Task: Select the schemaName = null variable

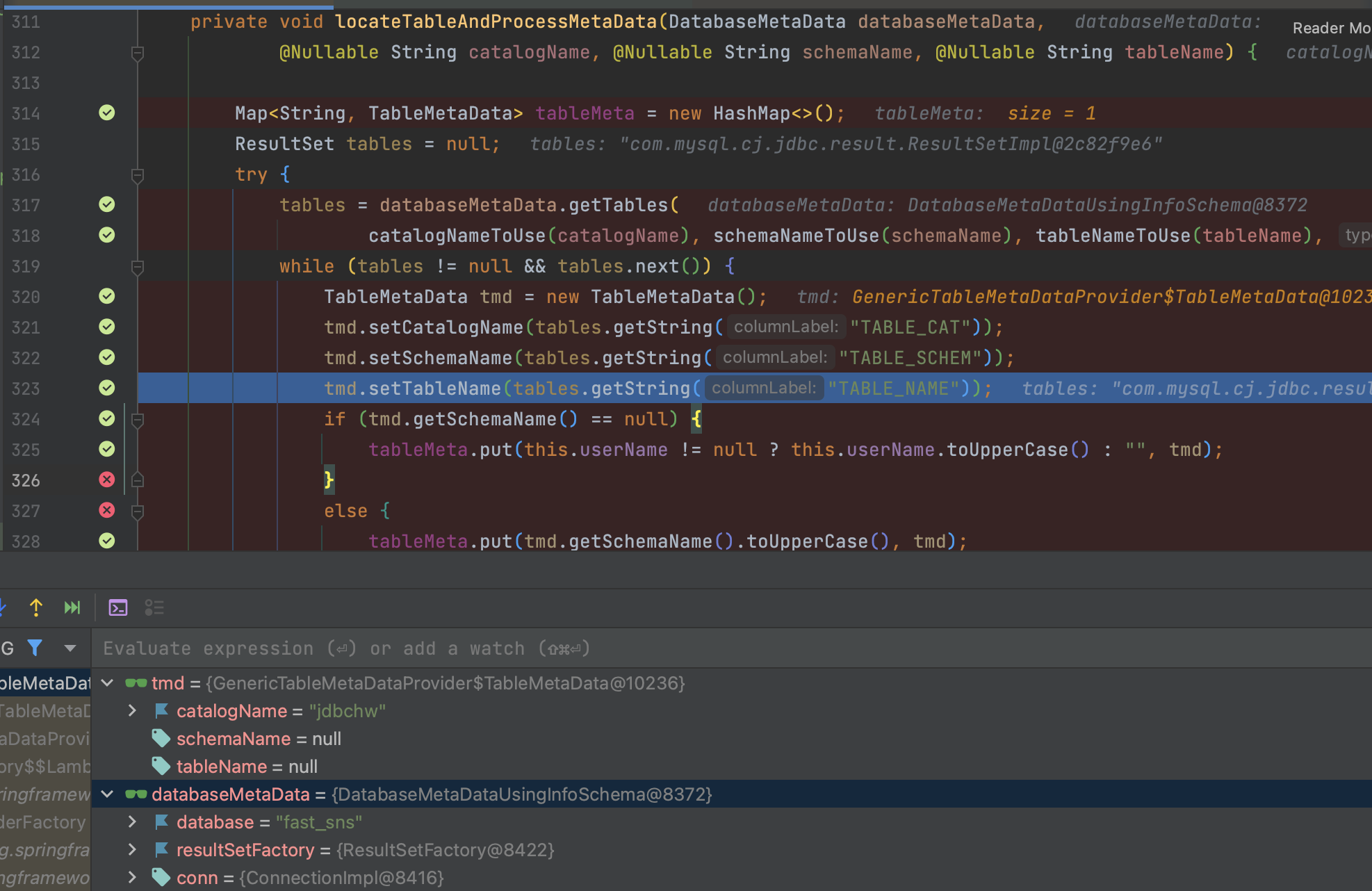Action: pyautogui.click(x=259, y=738)
